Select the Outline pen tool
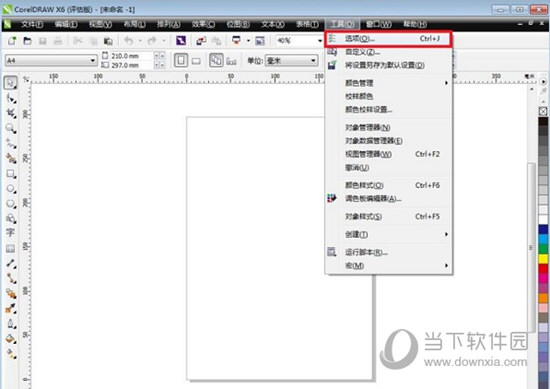The width and height of the screenshot is (550, 389). click(x=11, y=323)
